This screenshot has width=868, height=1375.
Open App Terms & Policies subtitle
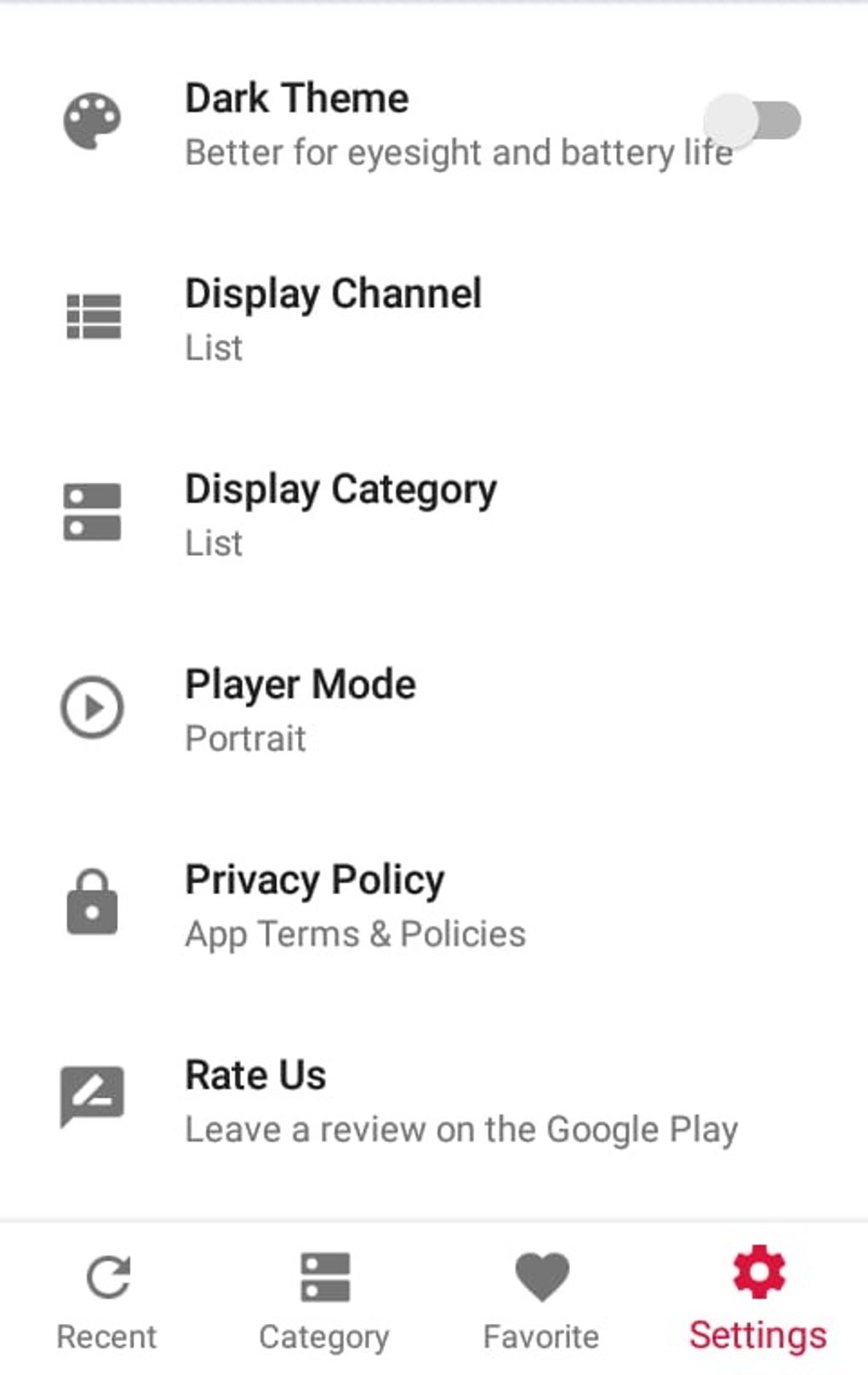pyautogui.click(x=355, y=935)
